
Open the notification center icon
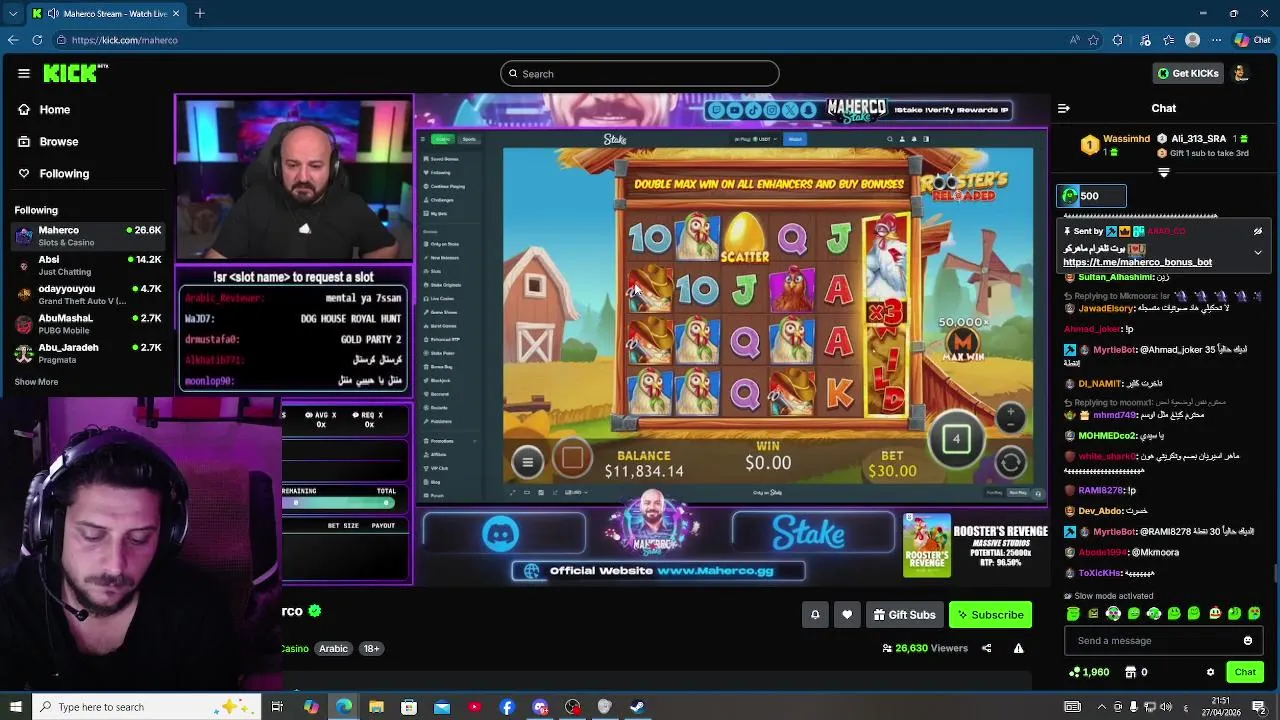1259,707
